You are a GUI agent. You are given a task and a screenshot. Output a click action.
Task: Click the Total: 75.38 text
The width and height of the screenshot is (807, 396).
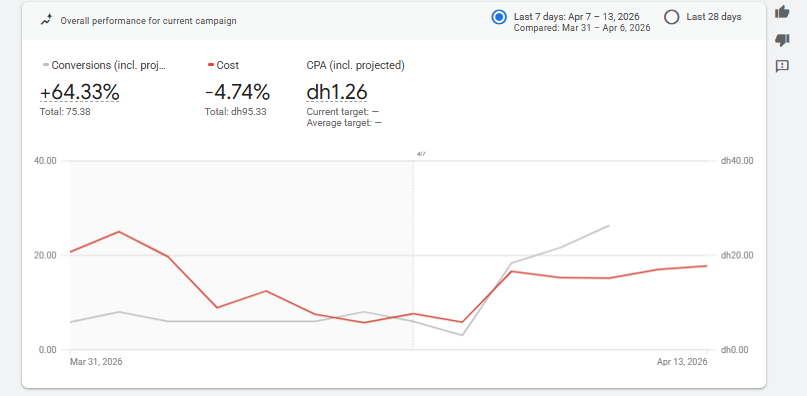(65, 111)
